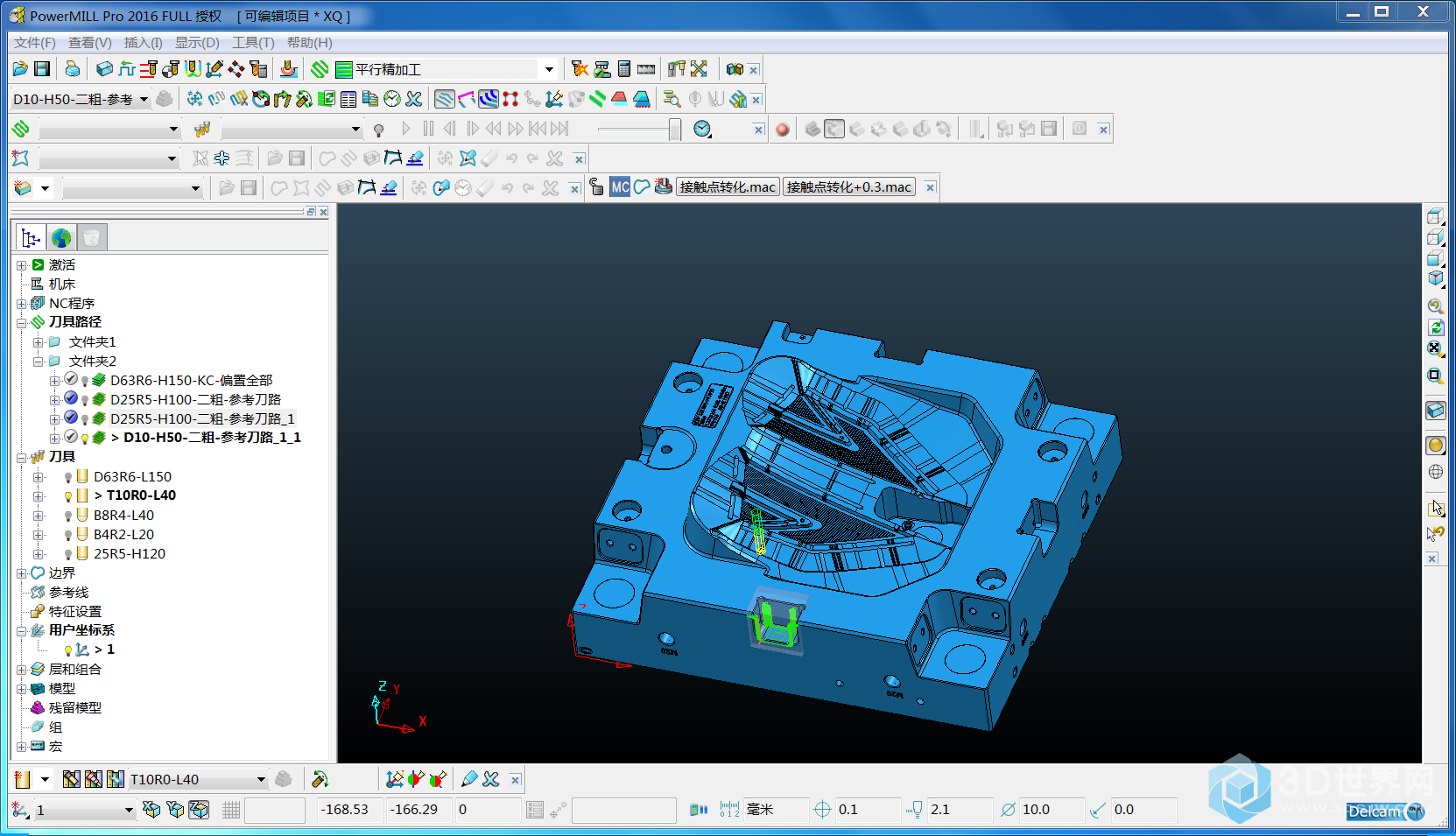Run the 接触点转化.mac macro button
Viewport: 1456px width, 836px height.
[x=728, y=186]
